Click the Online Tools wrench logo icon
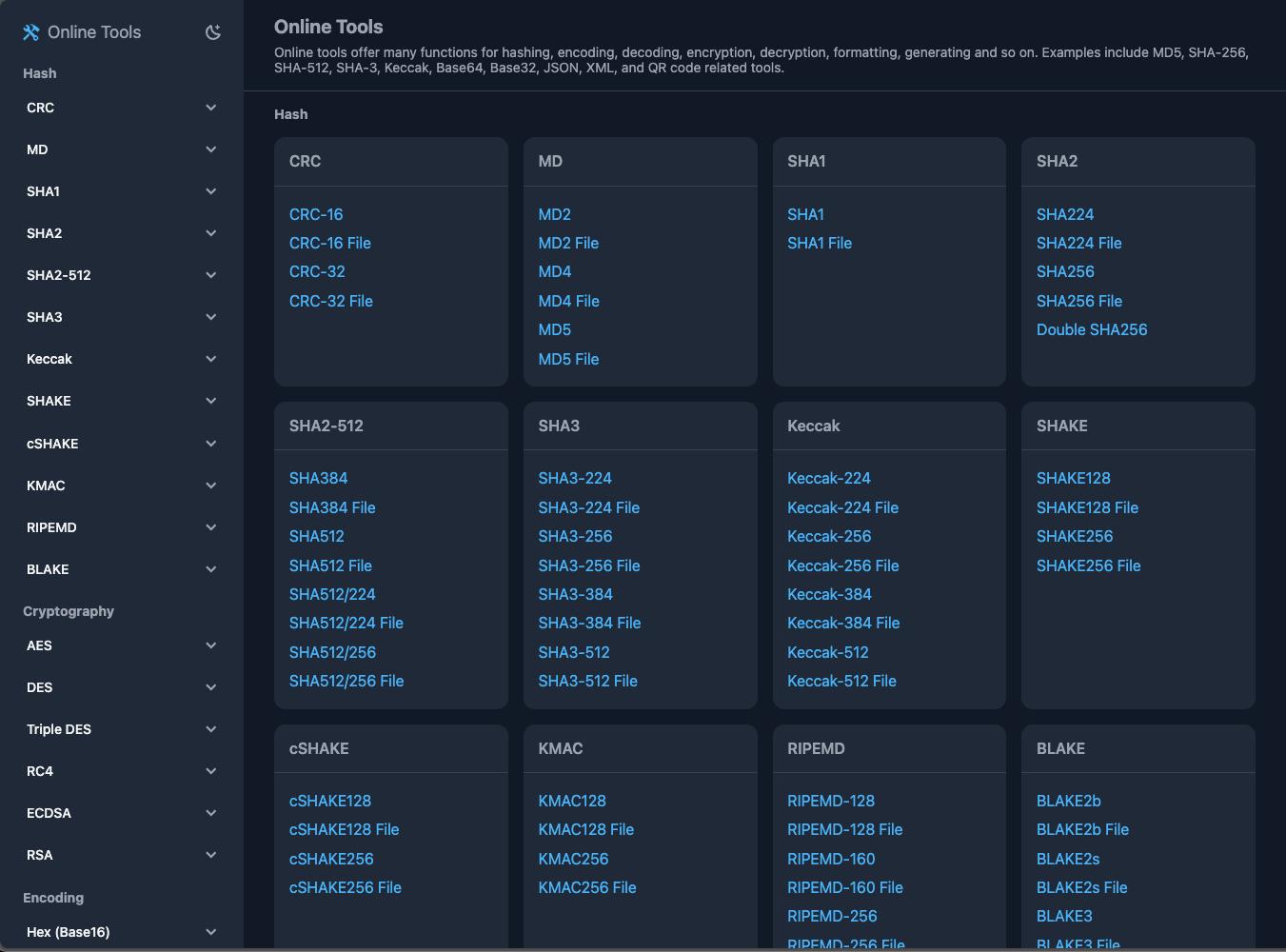 pyautogui.click(x=31, y=32)
